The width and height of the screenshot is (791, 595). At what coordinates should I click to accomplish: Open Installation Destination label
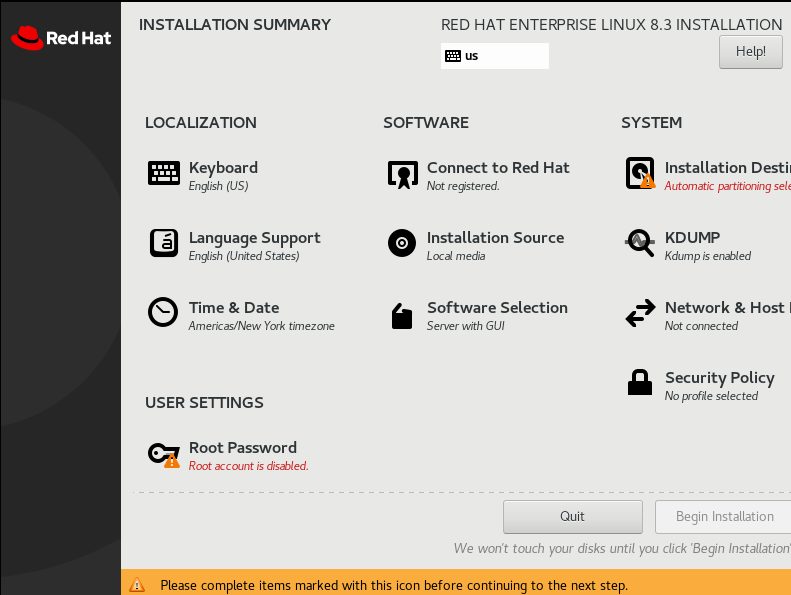point(727,168)
